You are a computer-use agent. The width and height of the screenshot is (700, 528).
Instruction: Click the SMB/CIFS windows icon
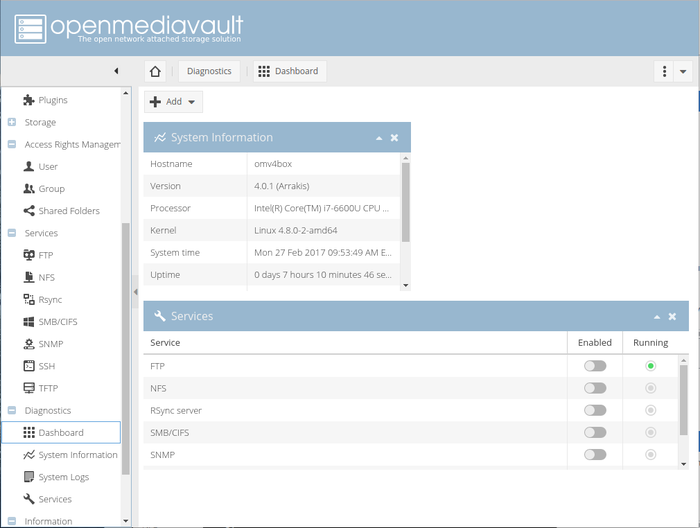(x=29, y=322)
